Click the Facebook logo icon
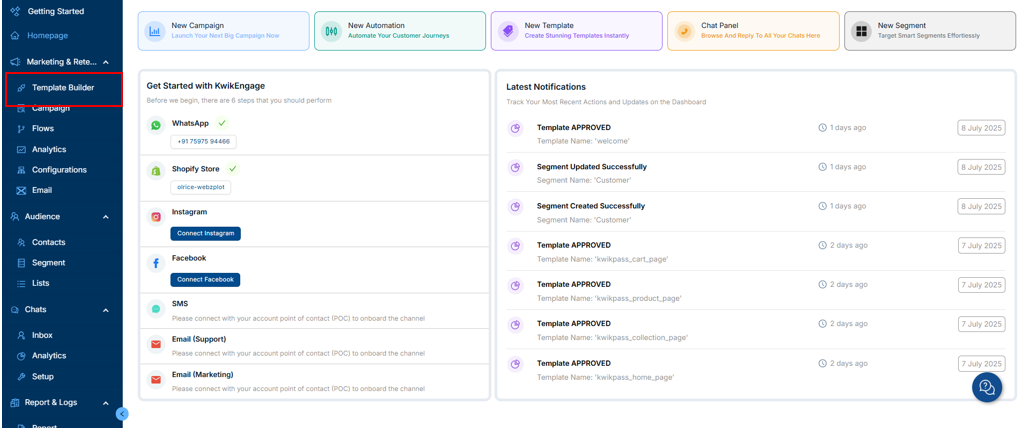The height and width of the screenshot is (428, 1021). [x=156, y=263]
